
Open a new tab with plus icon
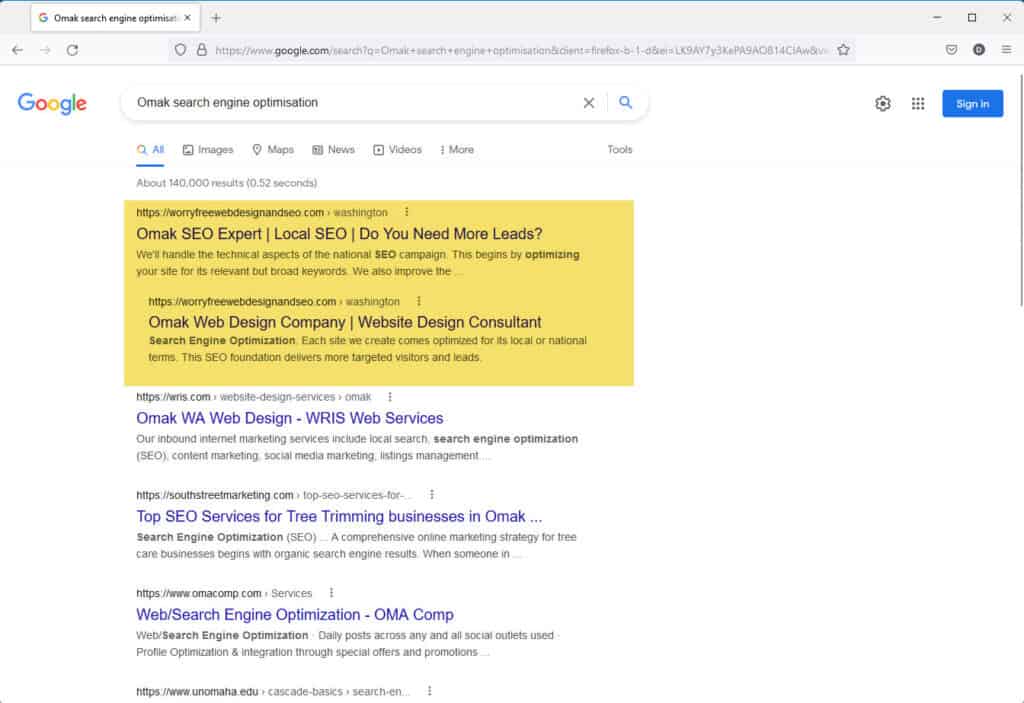216,18
